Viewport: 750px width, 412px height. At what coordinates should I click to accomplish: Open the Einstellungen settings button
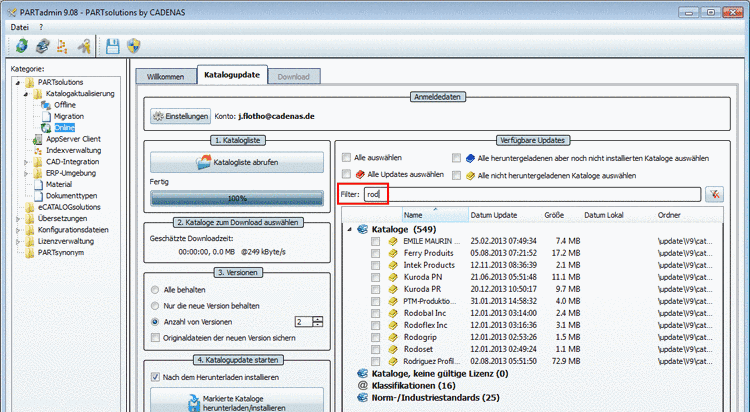click(180, 116)
